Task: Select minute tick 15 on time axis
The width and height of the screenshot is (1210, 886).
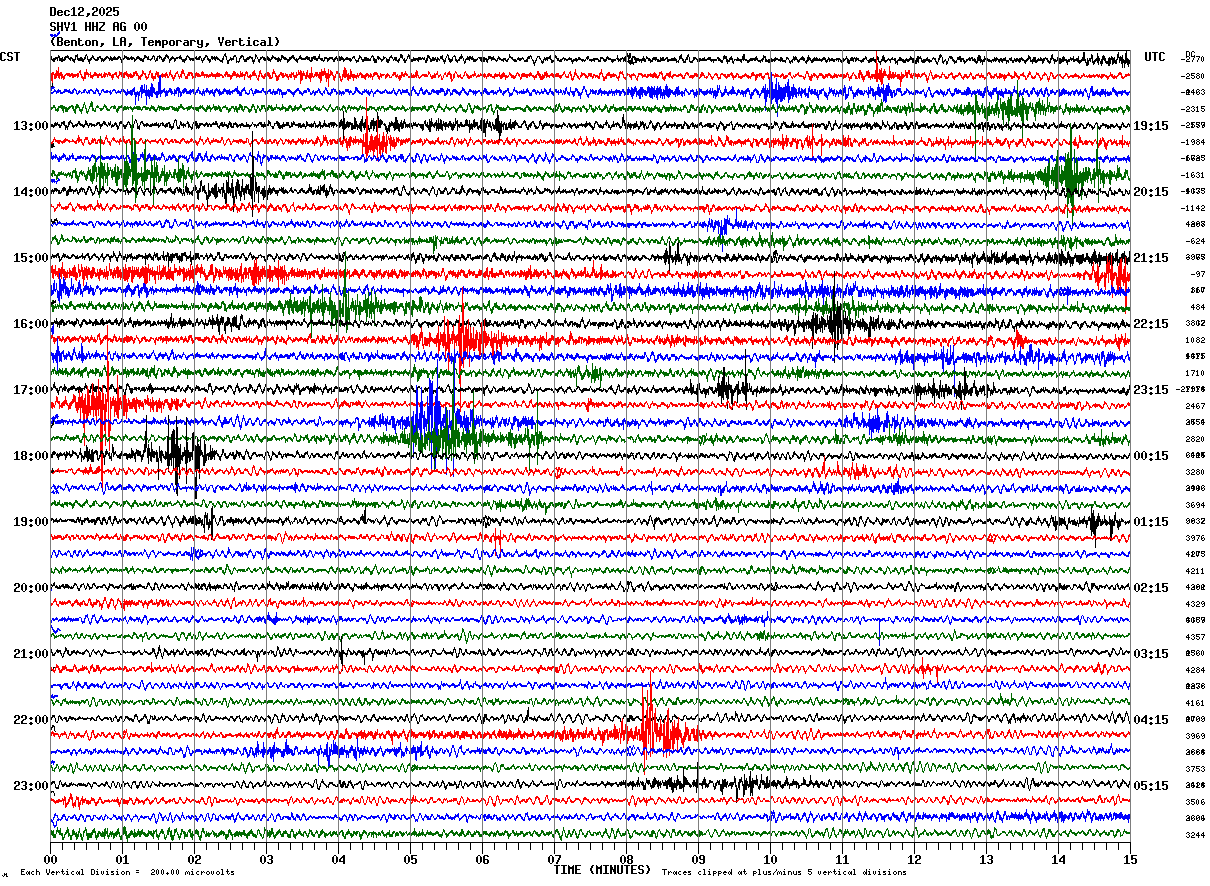Action: coord(1130,859)
